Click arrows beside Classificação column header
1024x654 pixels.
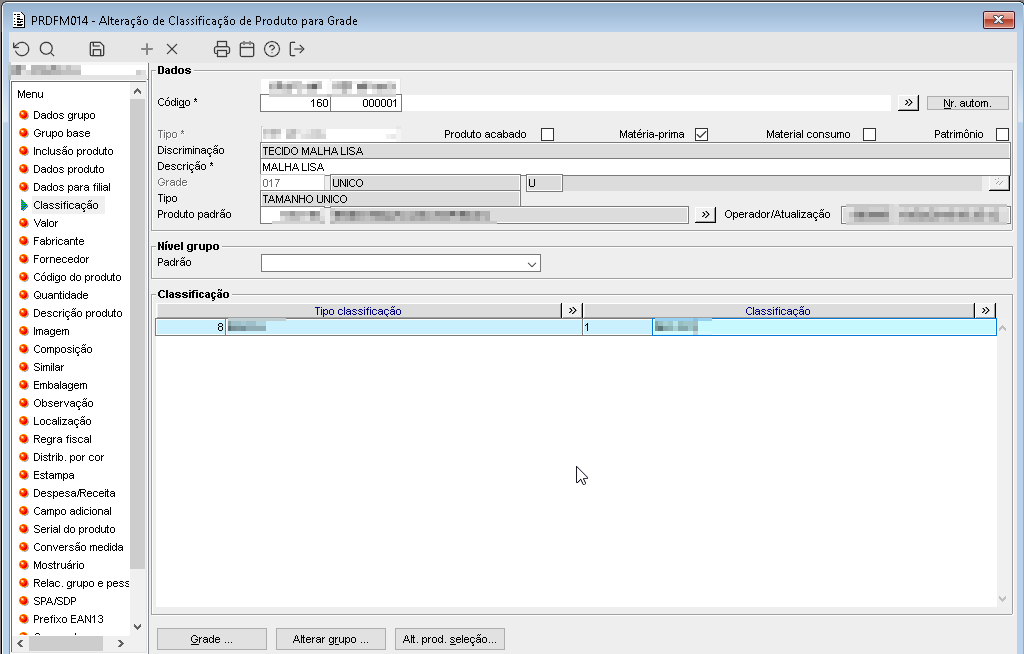[985, 310]
